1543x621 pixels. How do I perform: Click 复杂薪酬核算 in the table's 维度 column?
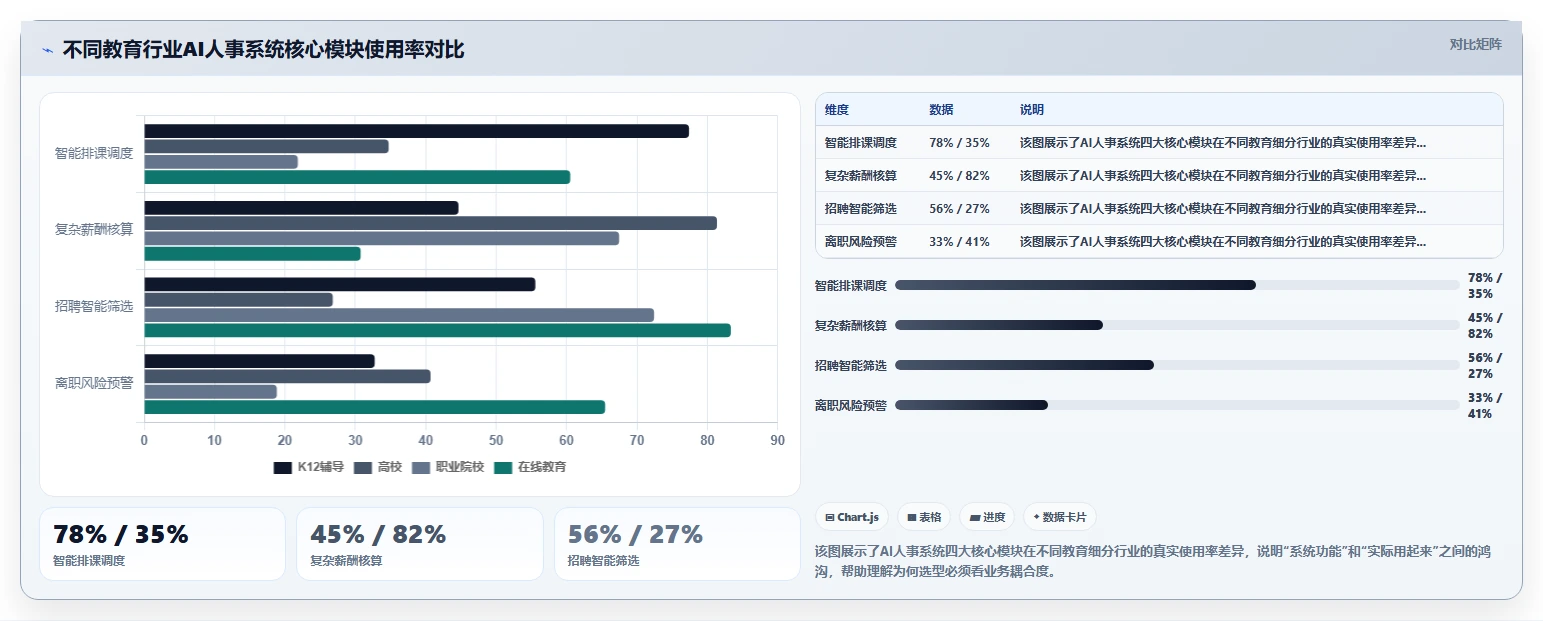tap(861, 175)
